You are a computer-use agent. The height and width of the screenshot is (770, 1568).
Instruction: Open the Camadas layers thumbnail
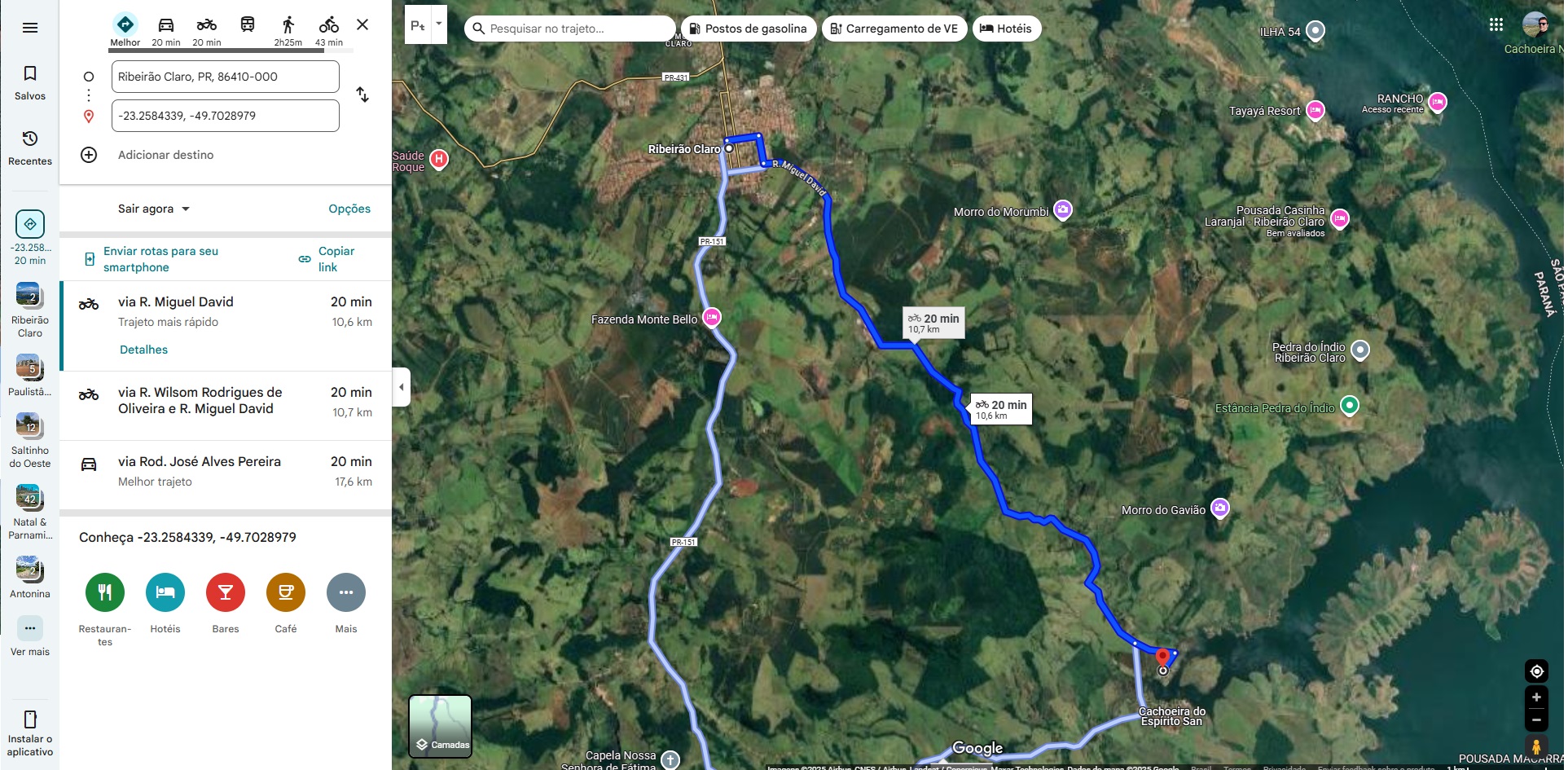pyautogui.click(x=440, y=726)
